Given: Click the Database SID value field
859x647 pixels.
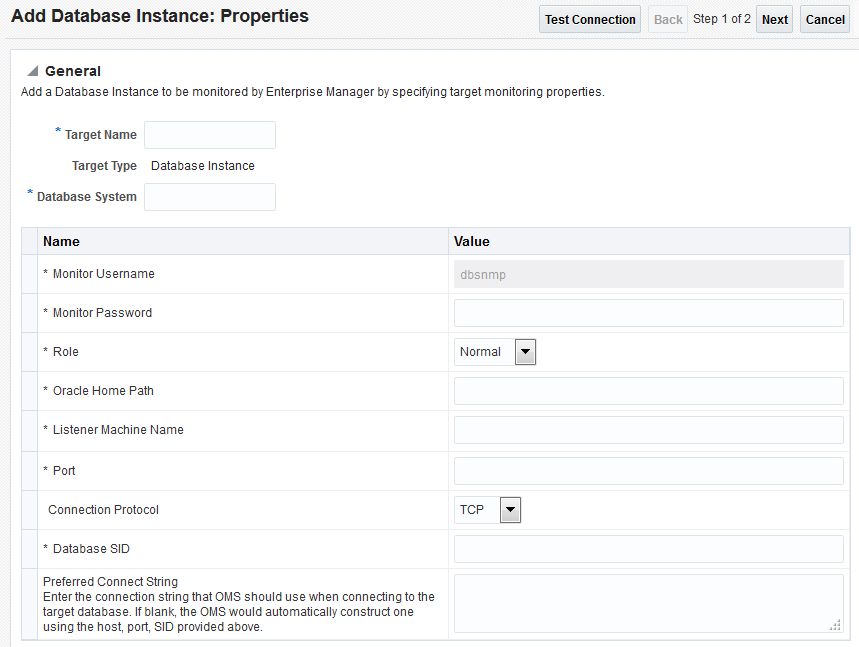Looking at the screenshot, I should 648,548.
